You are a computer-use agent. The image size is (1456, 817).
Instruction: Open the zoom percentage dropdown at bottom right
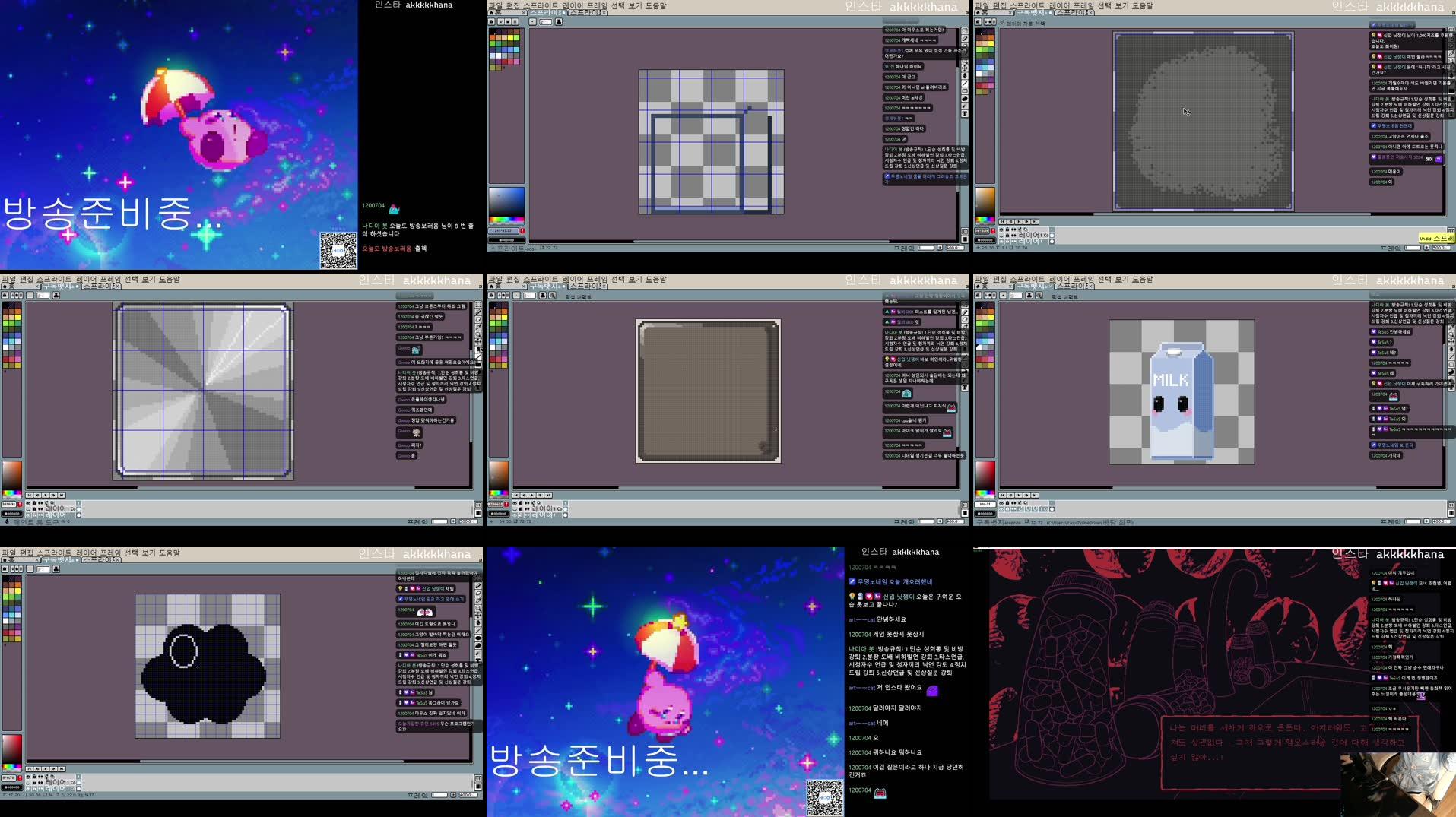955,249
